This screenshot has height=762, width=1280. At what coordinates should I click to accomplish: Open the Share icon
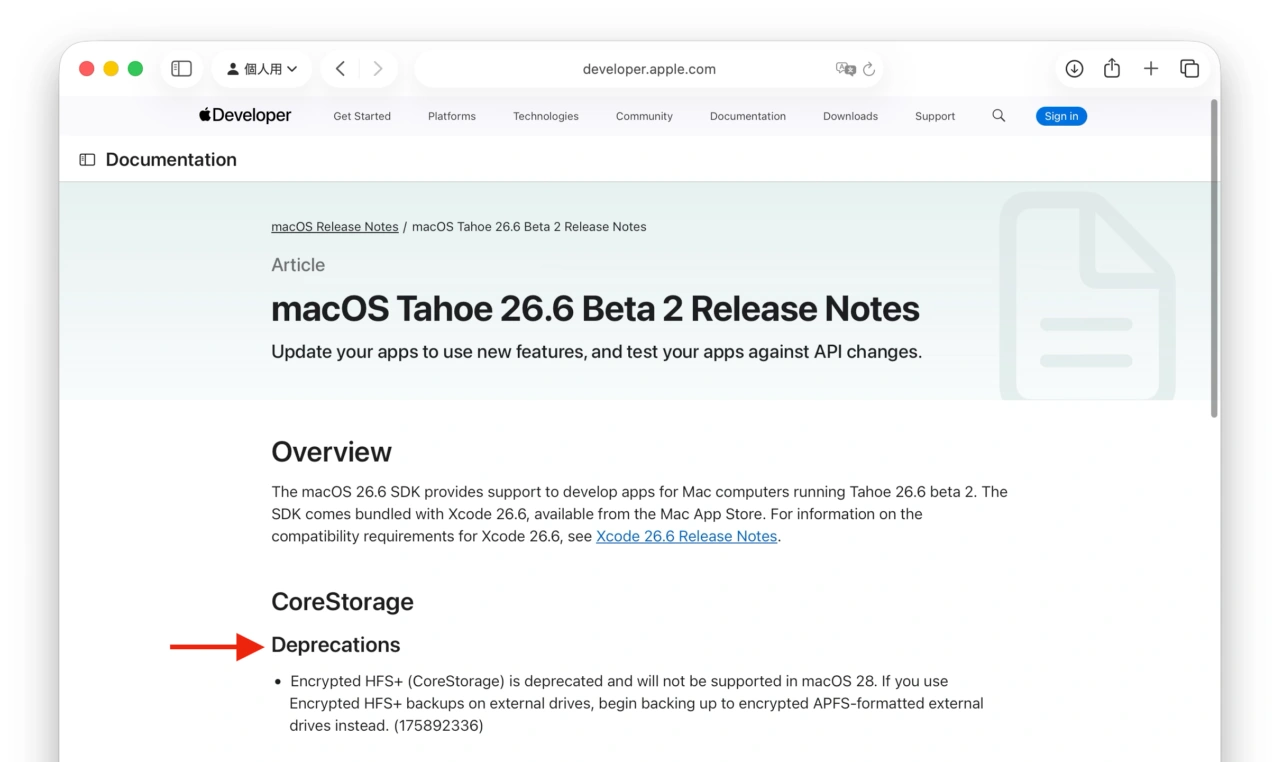tap(1112, 68)
